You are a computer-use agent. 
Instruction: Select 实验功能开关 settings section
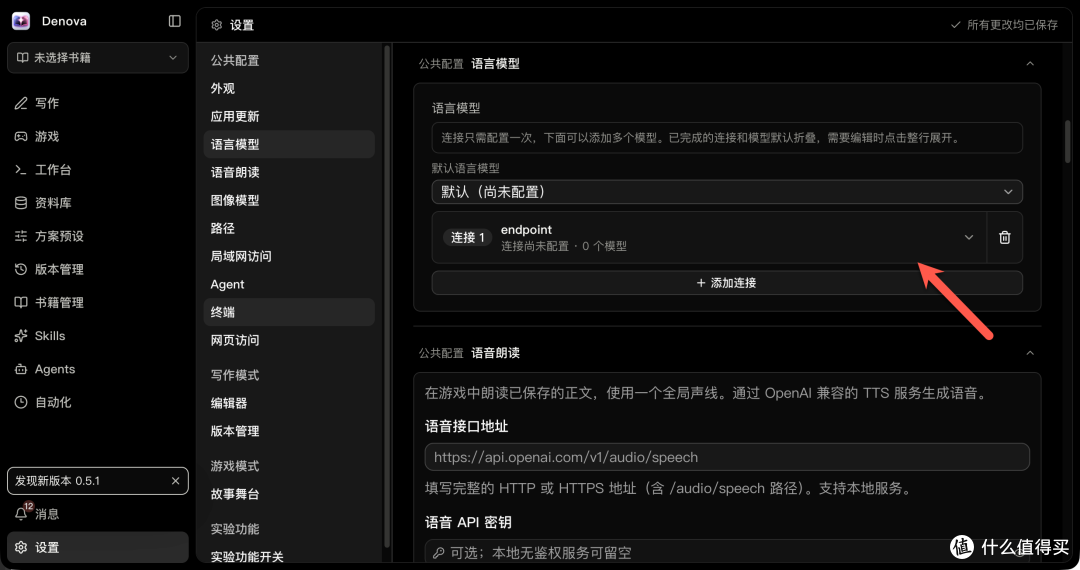click(x=289, y=557)
